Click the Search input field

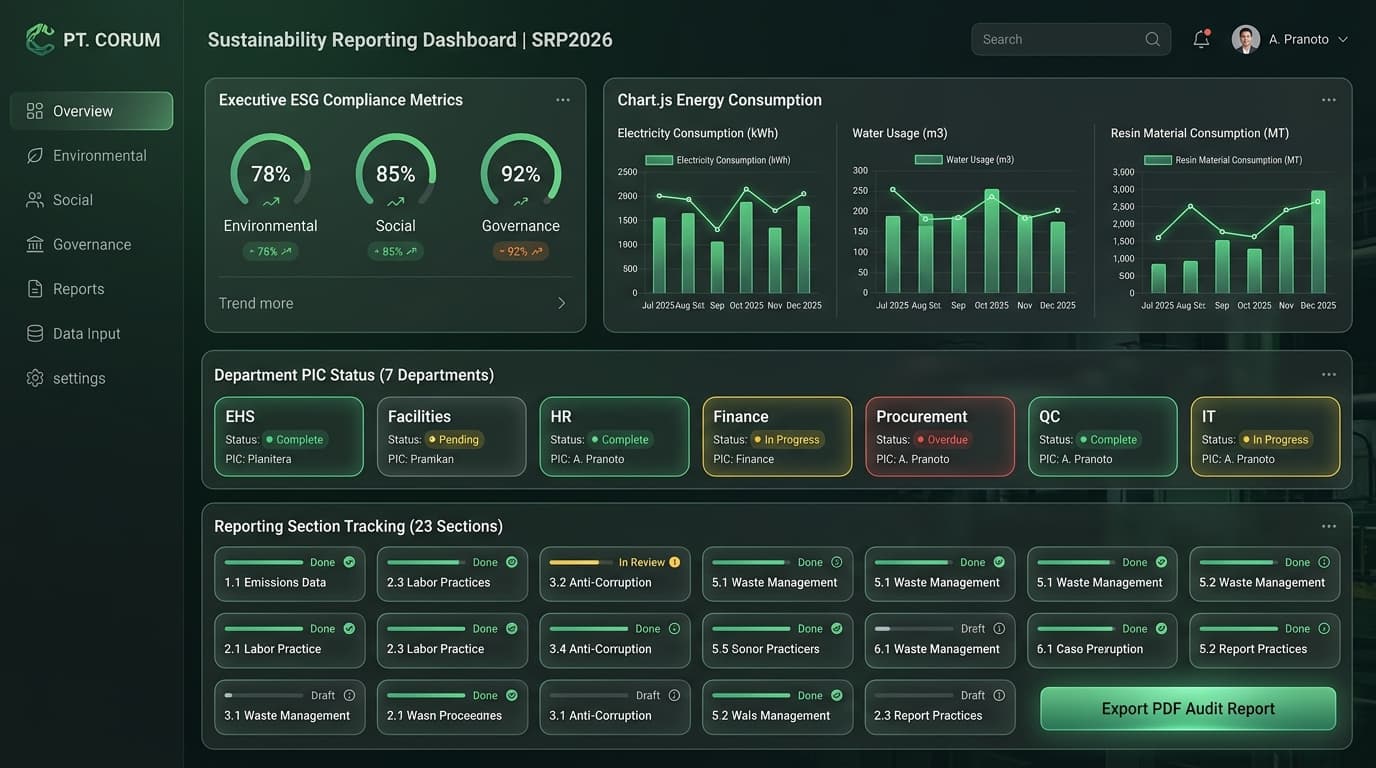coord(1071,39)
